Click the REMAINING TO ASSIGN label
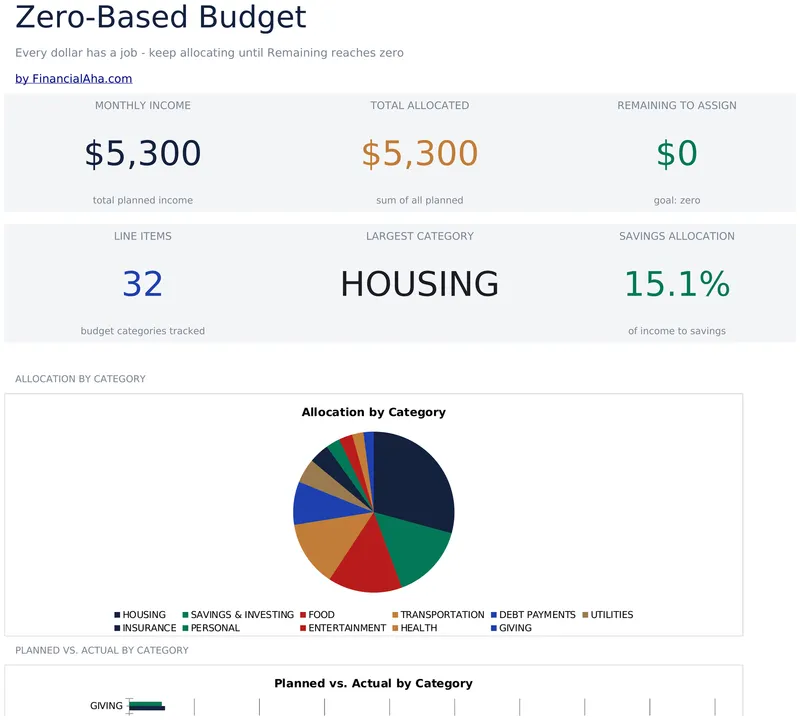The height and width of the screenshot is (720, 800). [x=677, y=106]
